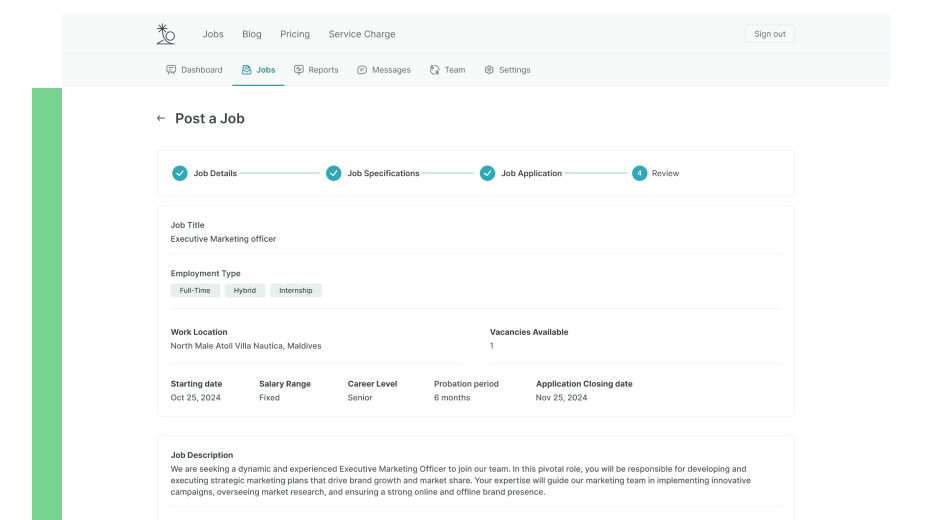Click the Job Details step checkmark
The width and height of the screenshot is (952, 520).
pos(180,173)
